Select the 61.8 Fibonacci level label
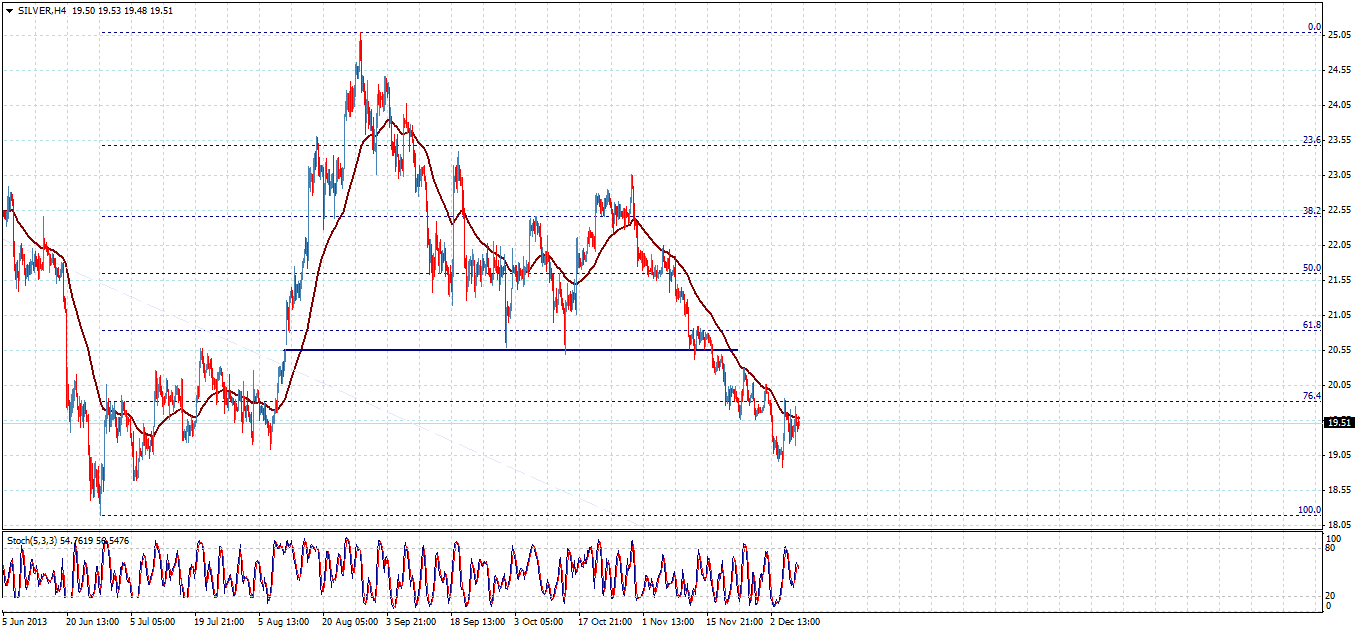1362x630 pixels. point(1311,325)
